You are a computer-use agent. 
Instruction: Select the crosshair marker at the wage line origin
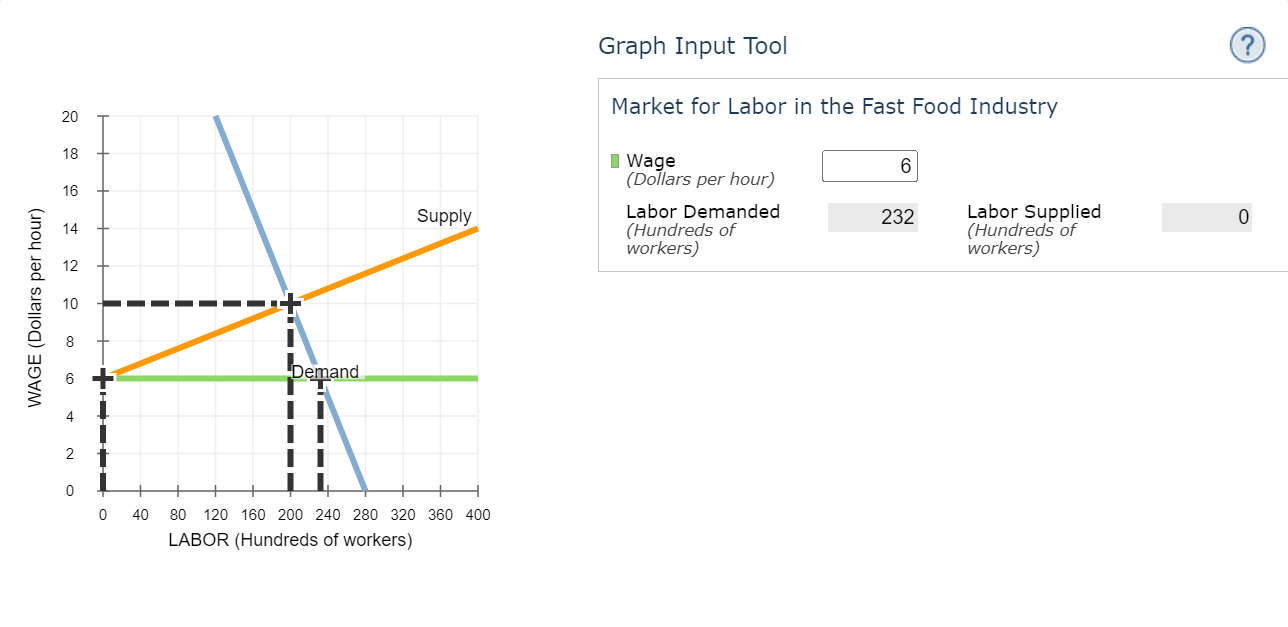click(102, 378)
